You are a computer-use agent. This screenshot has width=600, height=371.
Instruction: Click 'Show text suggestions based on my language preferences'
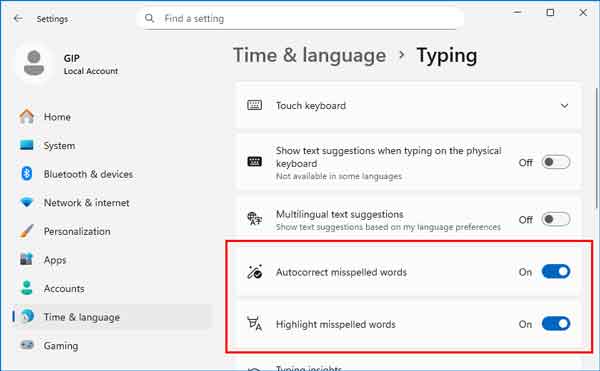click(388, 227)
